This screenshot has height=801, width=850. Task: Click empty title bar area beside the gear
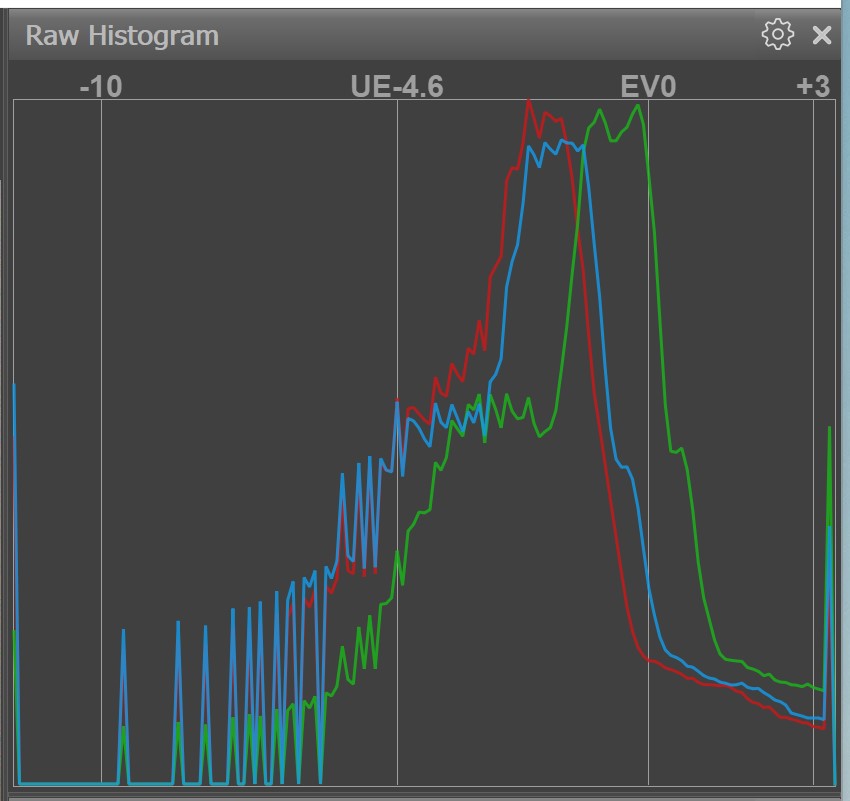(x=500, y=36)
